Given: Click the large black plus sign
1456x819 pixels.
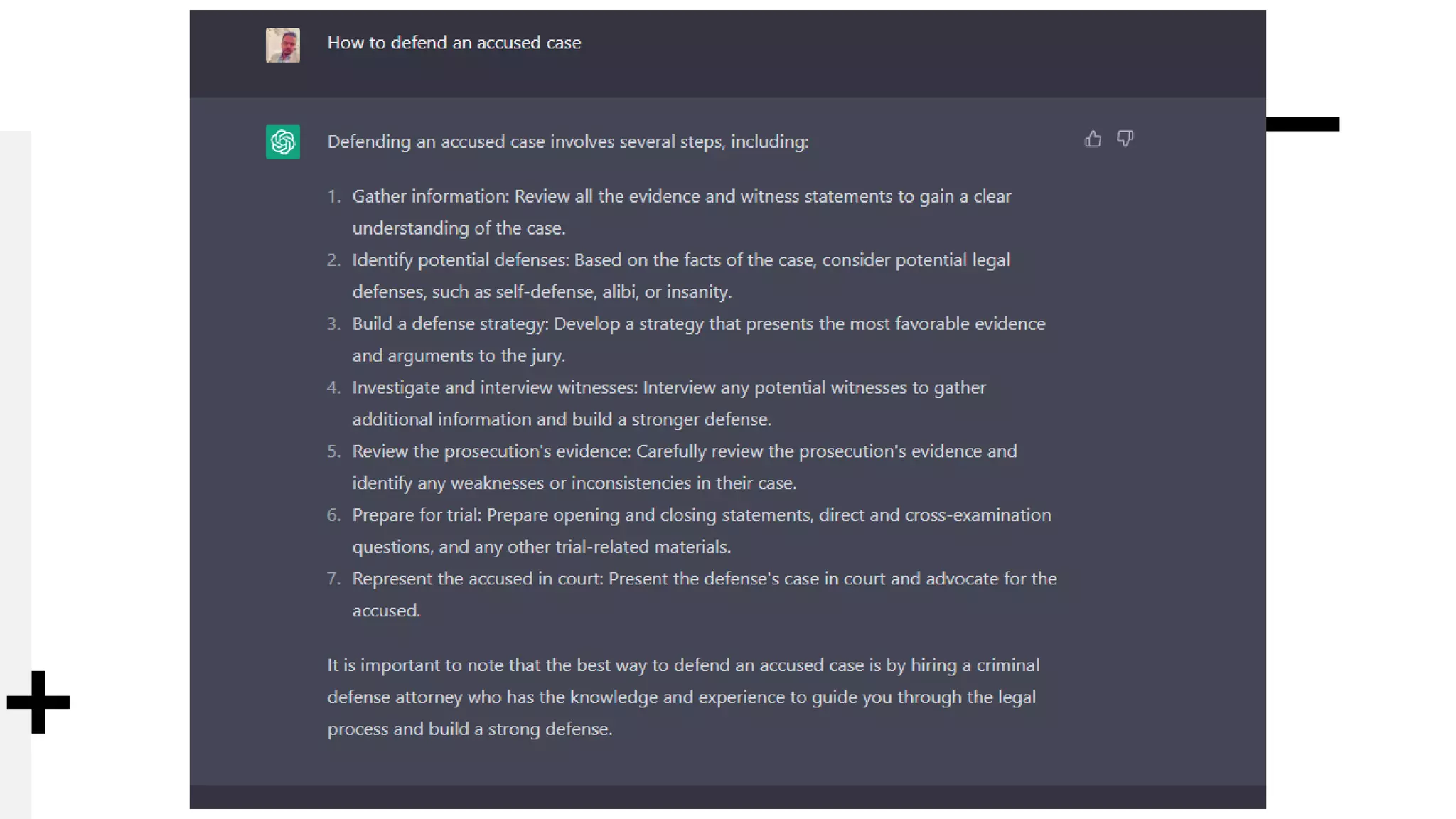Looking at the screenshot, I should coord(38,702).
